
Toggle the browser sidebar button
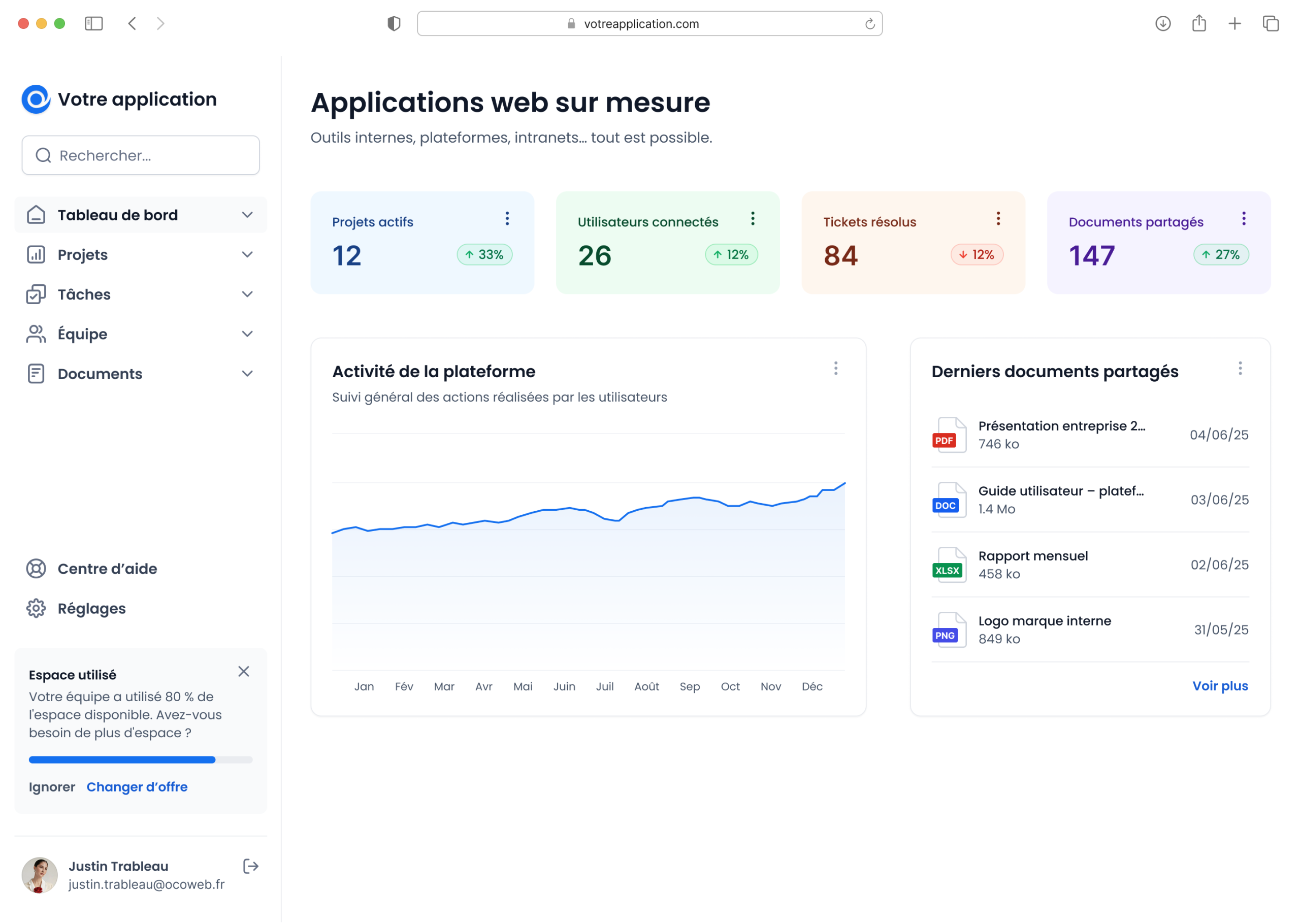tap(94, 23)
